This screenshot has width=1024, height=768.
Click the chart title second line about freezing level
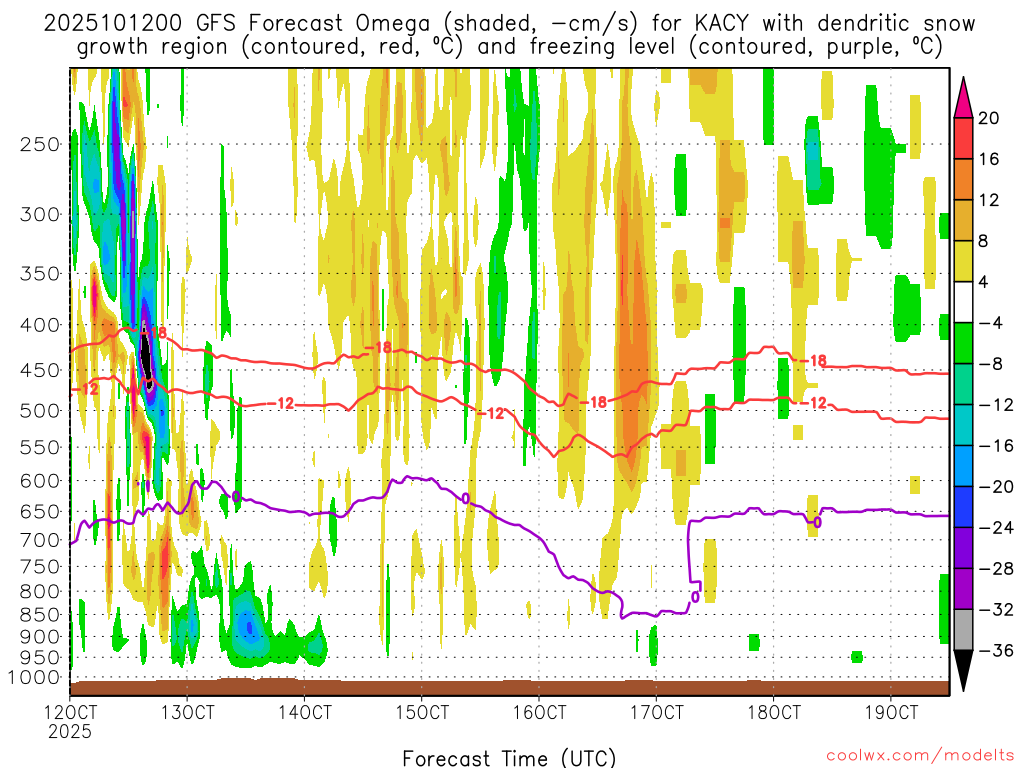point(509,47)
